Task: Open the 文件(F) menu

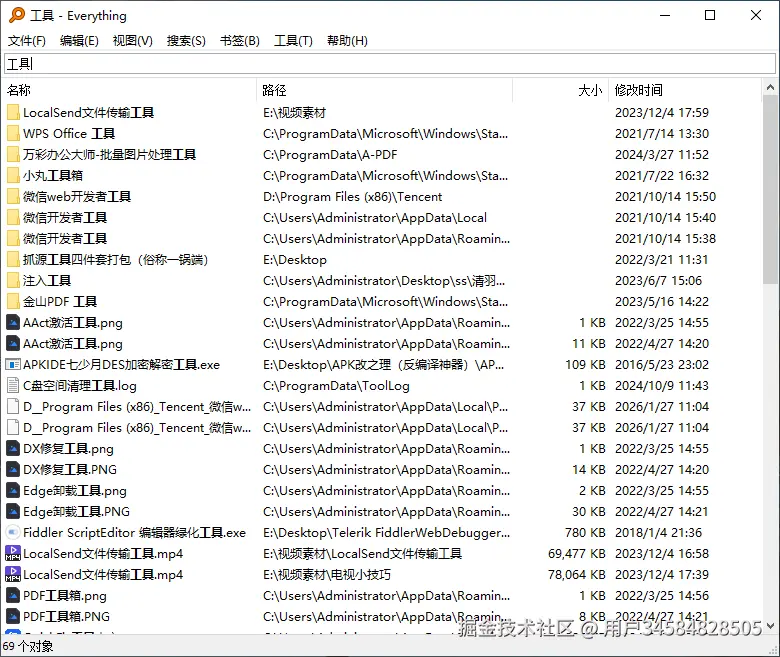Action: tap(26, 41)
